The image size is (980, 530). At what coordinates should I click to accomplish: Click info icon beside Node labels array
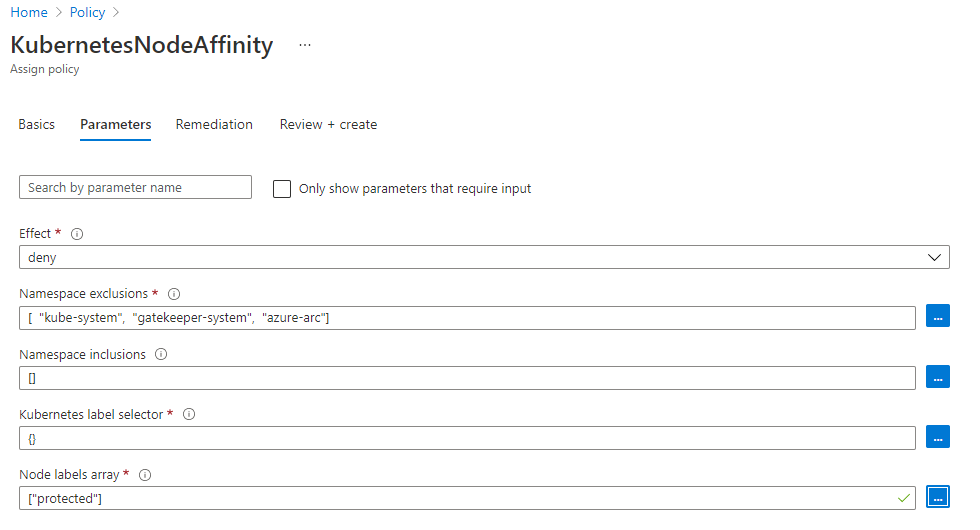click(x=145, y=475)
